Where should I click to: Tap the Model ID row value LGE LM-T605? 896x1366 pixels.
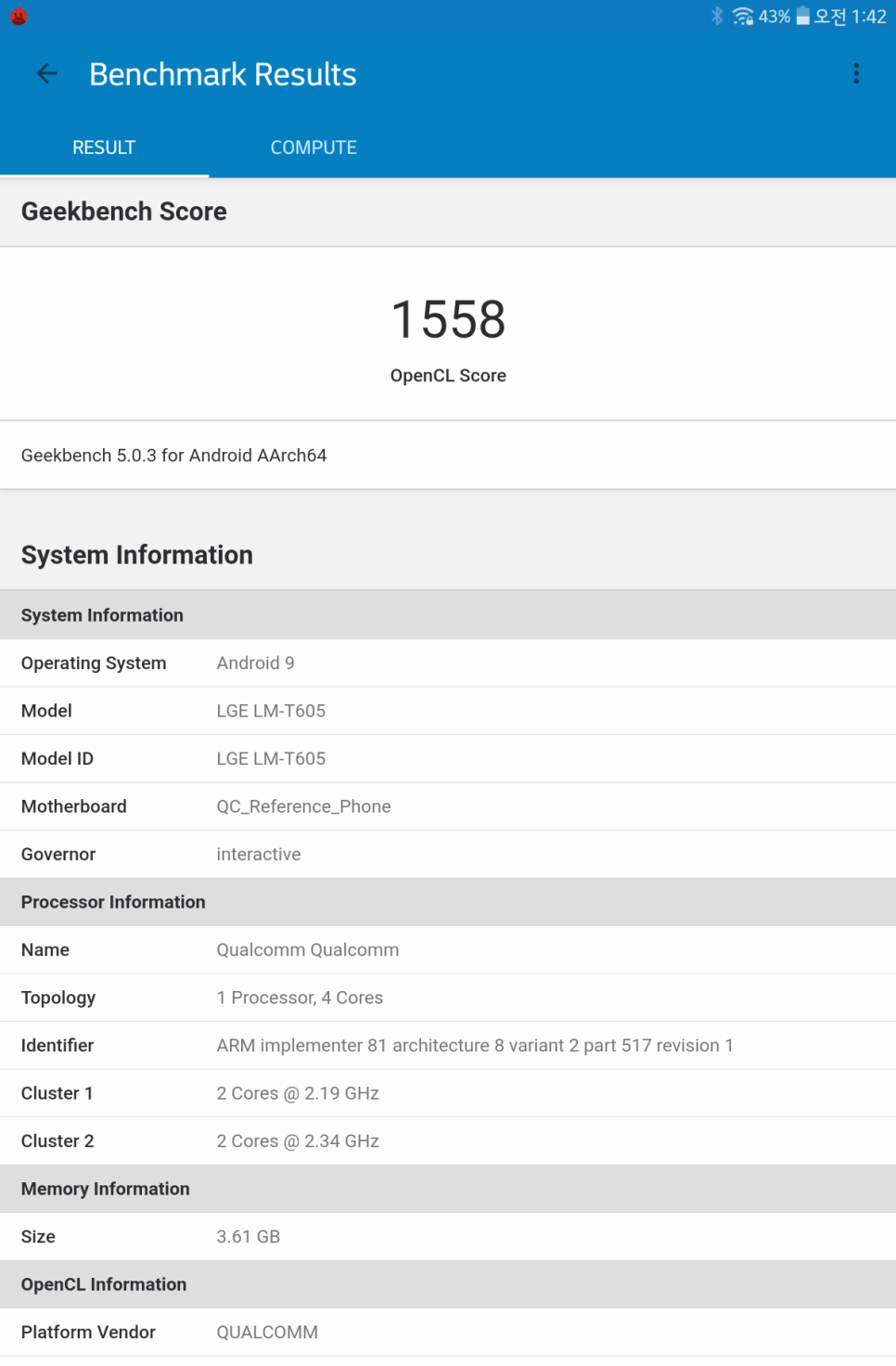pyautogui.click(x=271, y=759)
